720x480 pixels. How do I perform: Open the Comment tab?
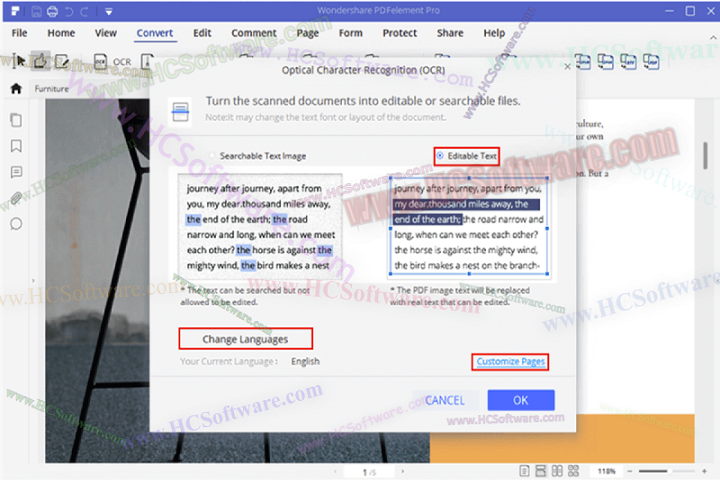(254, 33)
